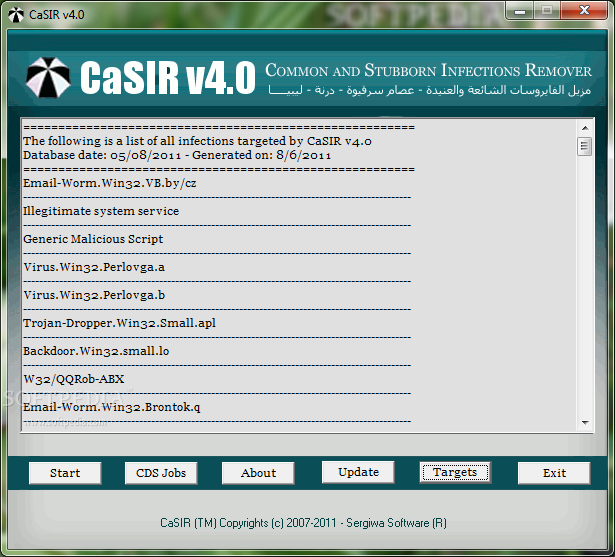Click the Arabic subtitle text in banner
615x557 pixels.
pyautogui.click(x=430, y=90)
